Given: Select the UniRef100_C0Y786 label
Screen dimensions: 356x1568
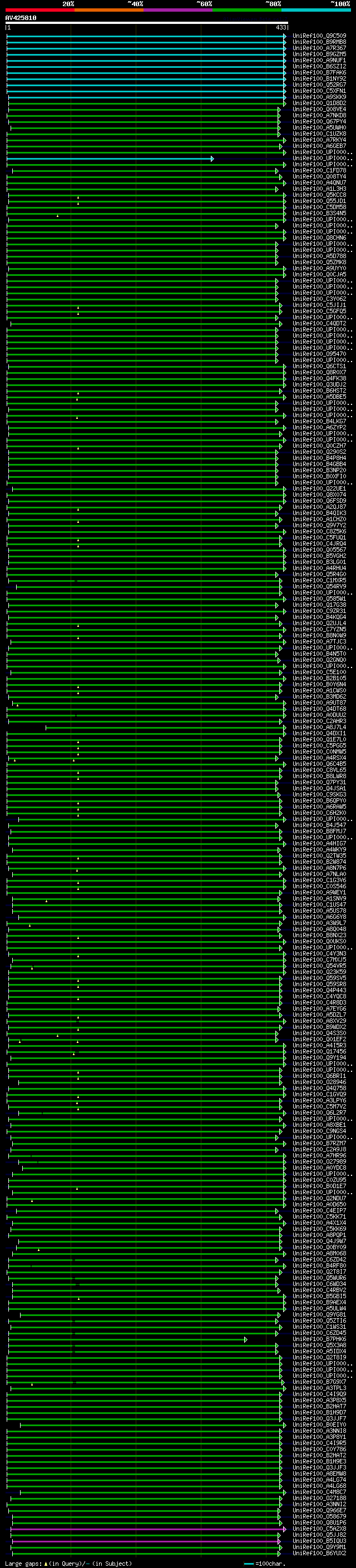Looking at the screenshot, I should pos(319,1450).
